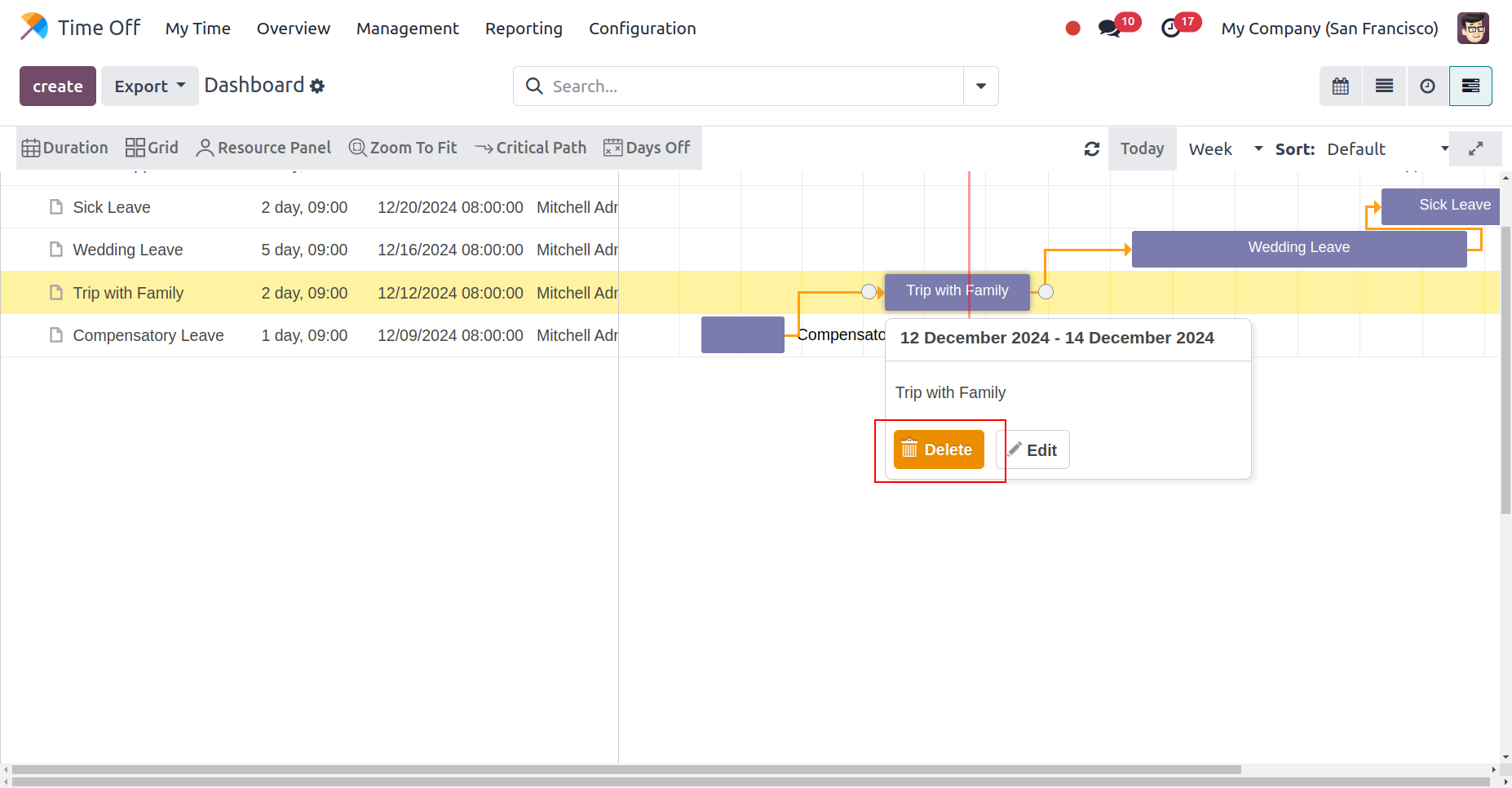Image resolution: width=1512 pixels, height=788 pixels.
Task: Select the Gantt view icon
Action: [x=1470, y=86]
